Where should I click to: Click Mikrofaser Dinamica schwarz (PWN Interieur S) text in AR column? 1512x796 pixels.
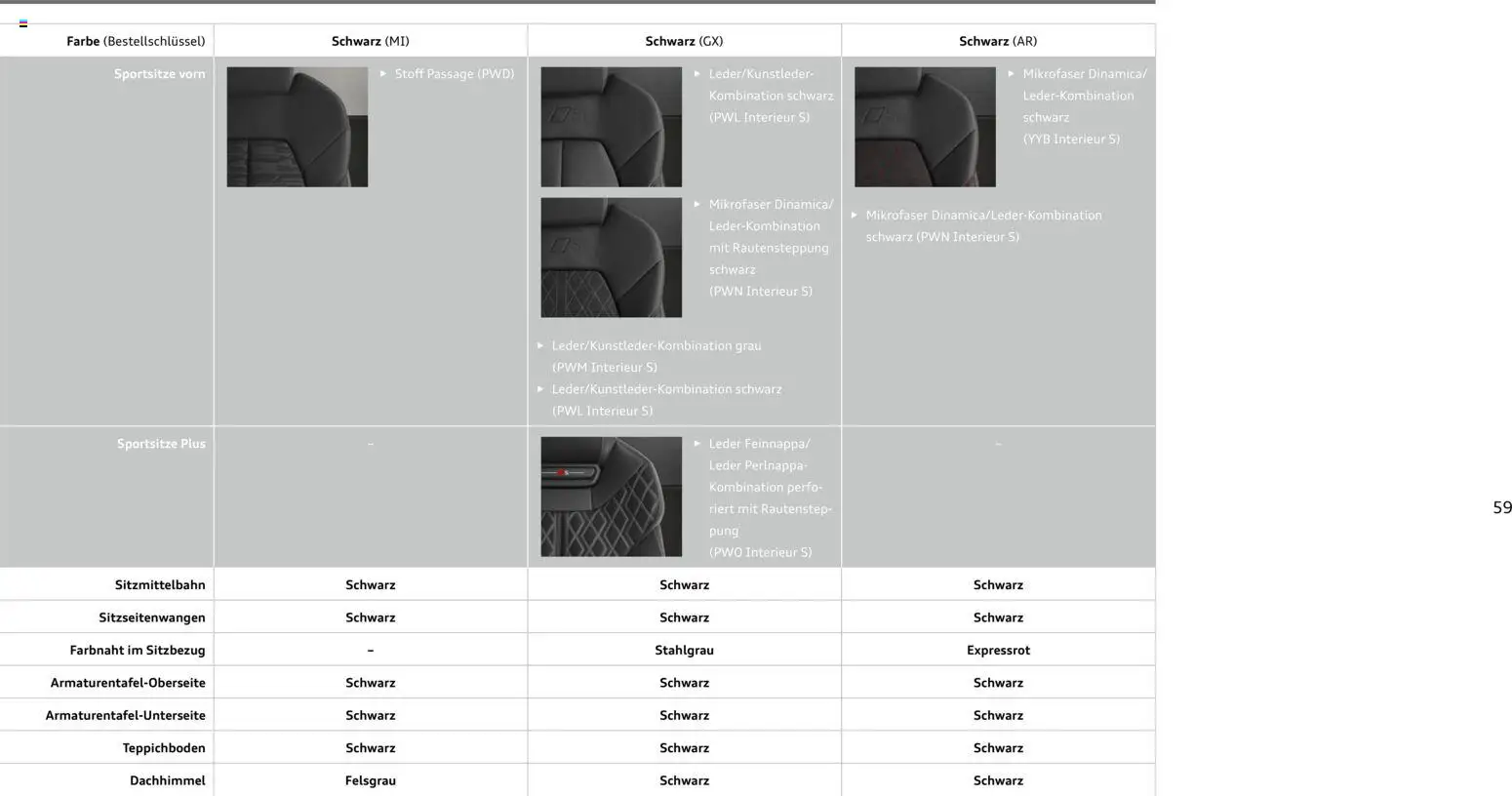983,225
